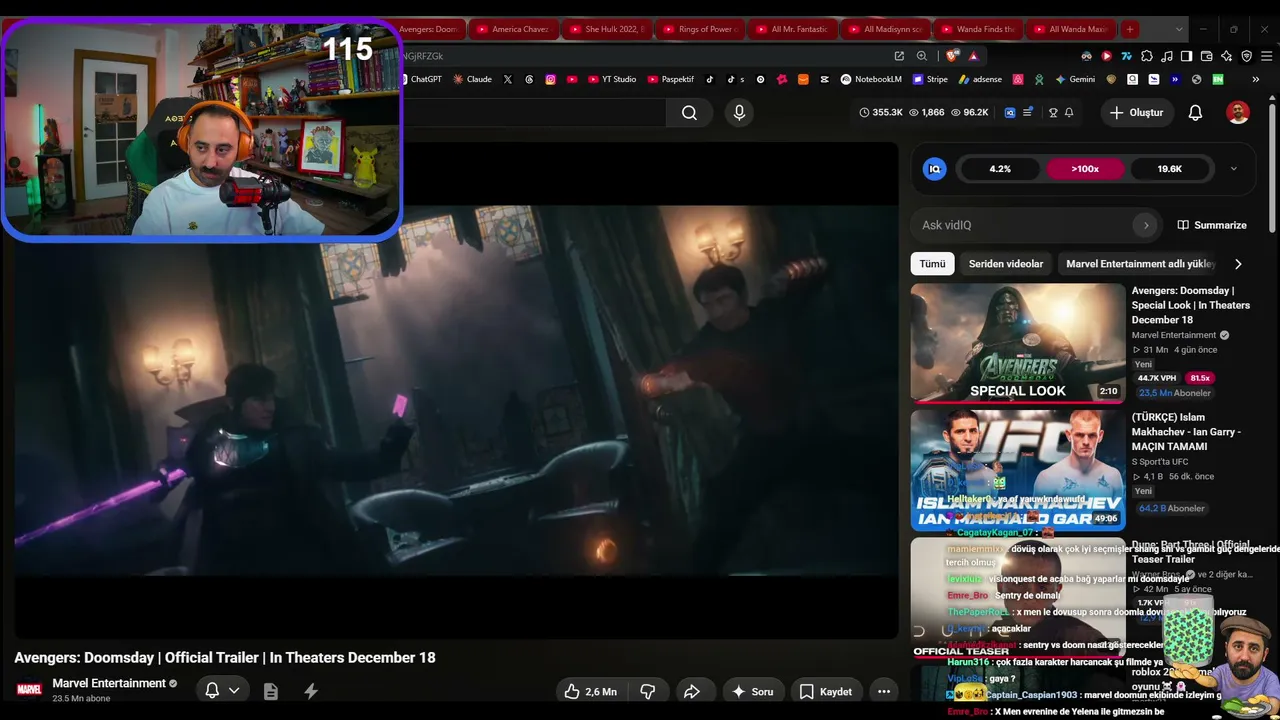Screen dimensions: 1280x720
Task: Open ChatGPT bookmark
Action: click(x=420, y=79)
